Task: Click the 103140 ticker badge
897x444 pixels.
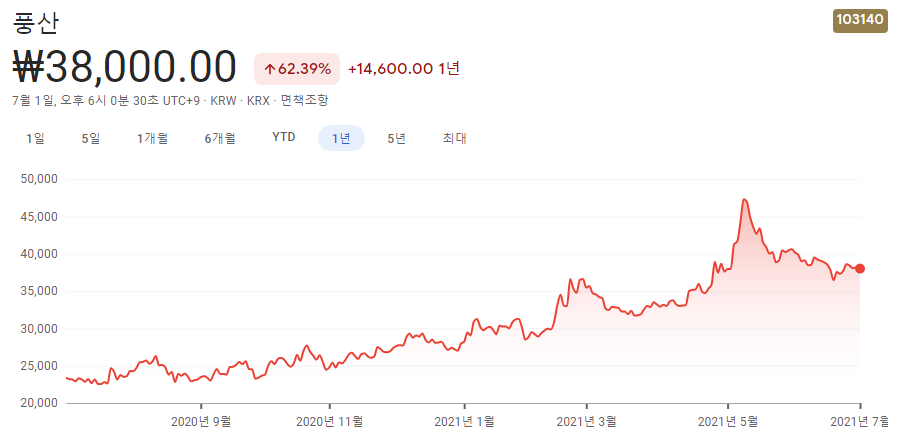Action: coord(860,20)
